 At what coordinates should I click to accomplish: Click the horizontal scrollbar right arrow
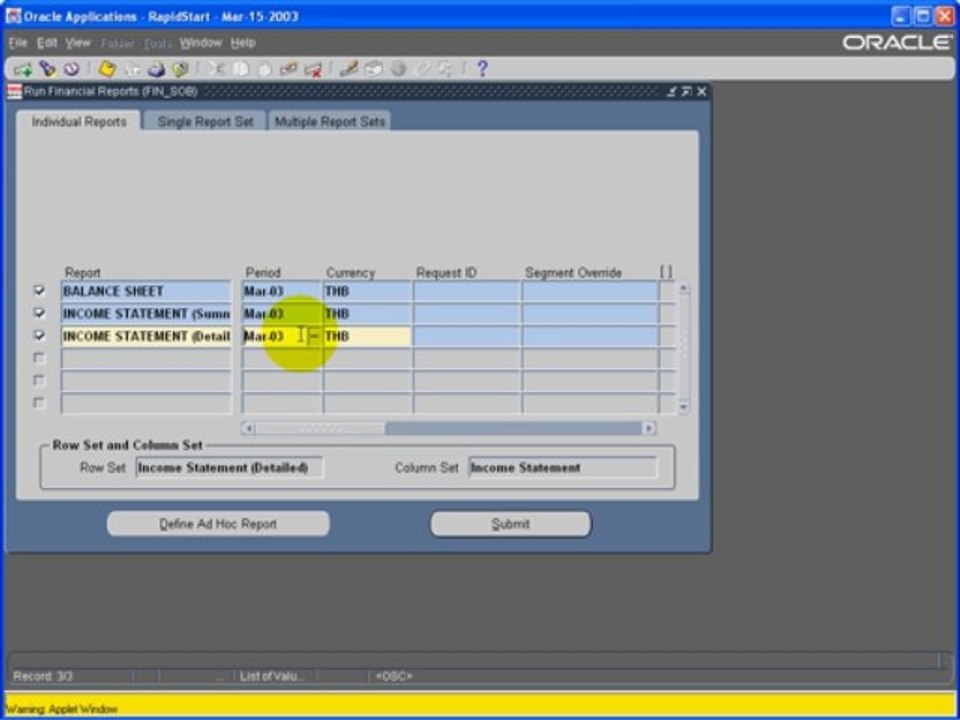click(650, 429)
